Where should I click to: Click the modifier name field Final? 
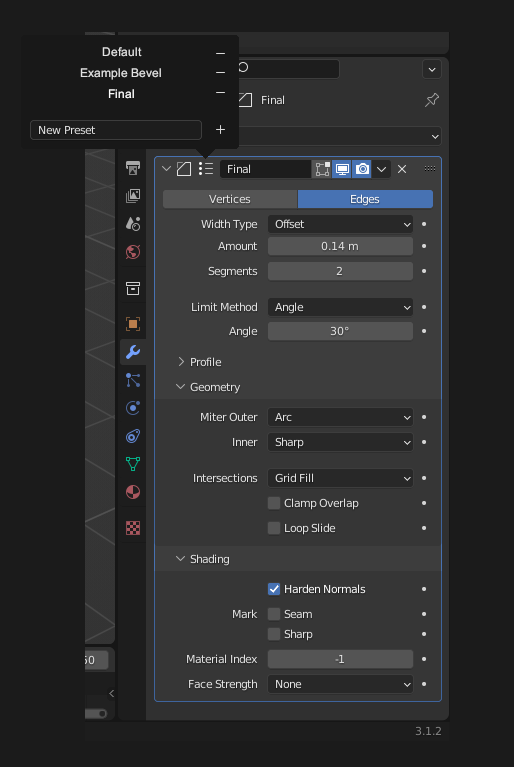[266, 169]
